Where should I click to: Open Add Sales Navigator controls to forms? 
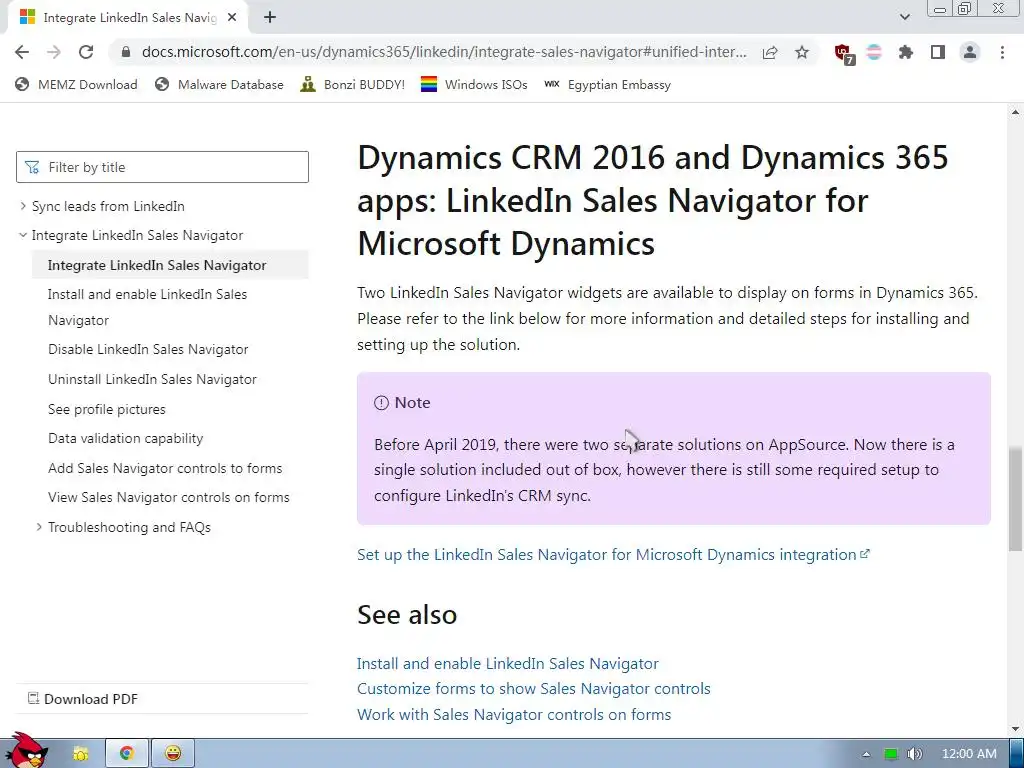tap(165, 468)
